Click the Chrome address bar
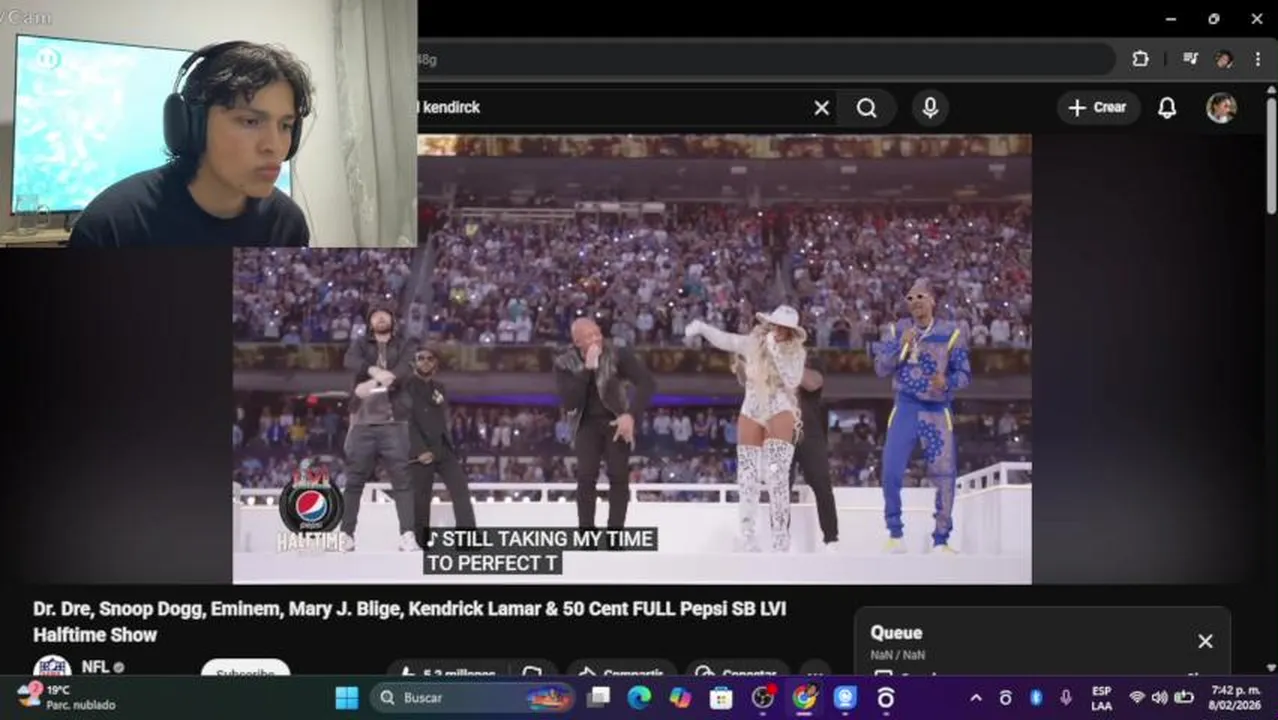This screenshot has width=1278, height=720. (x=765, y=59)
